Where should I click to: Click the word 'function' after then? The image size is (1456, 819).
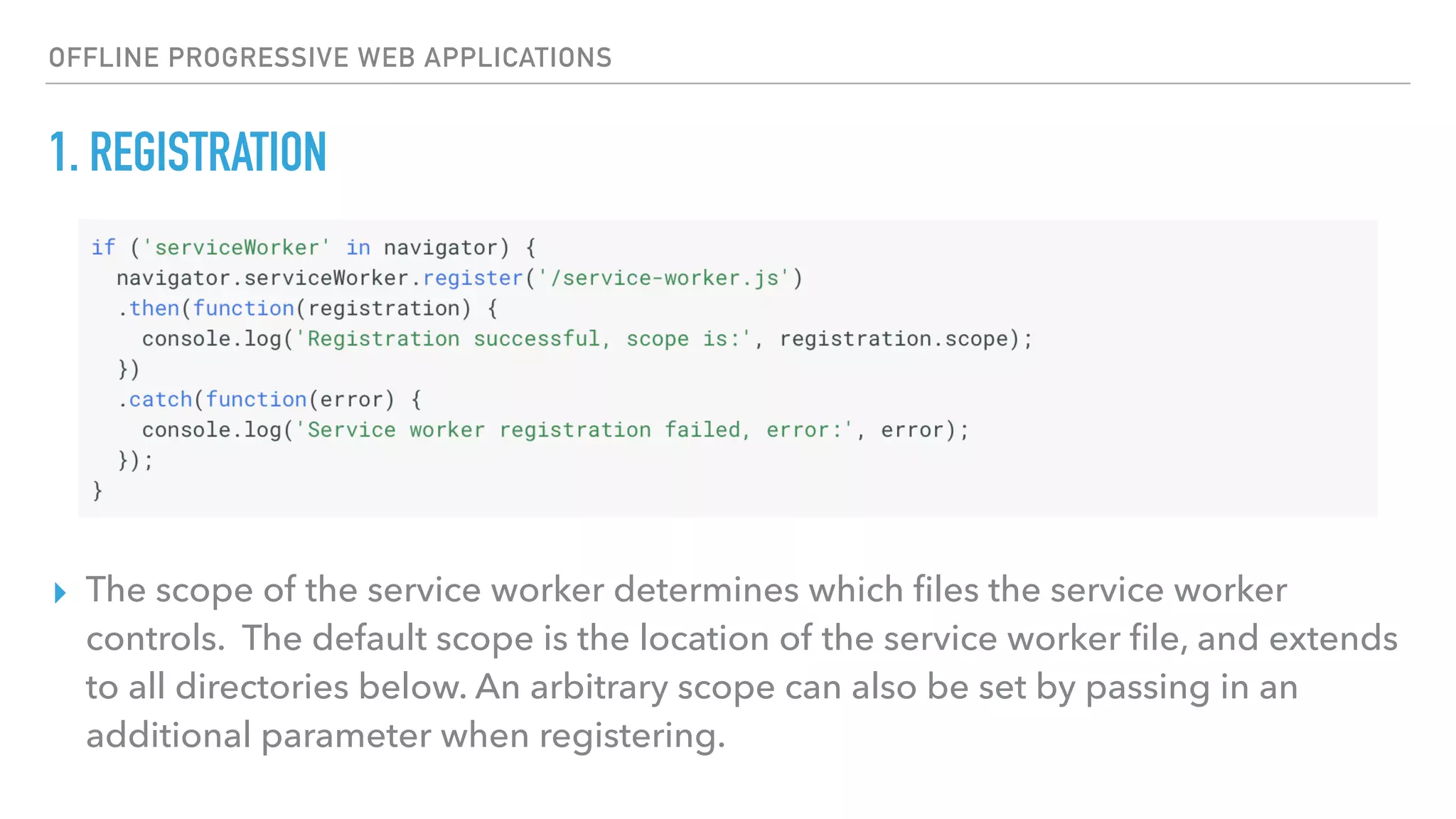[x=243, y=309]
